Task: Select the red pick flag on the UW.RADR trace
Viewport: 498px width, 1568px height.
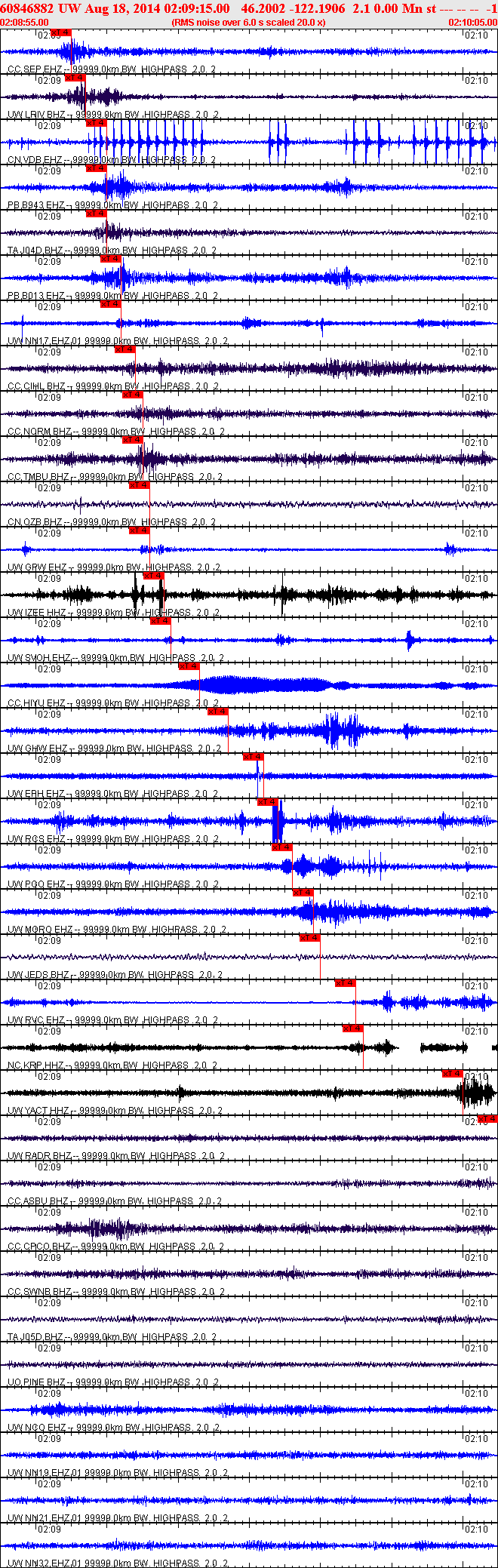Action: point(487,1119)
